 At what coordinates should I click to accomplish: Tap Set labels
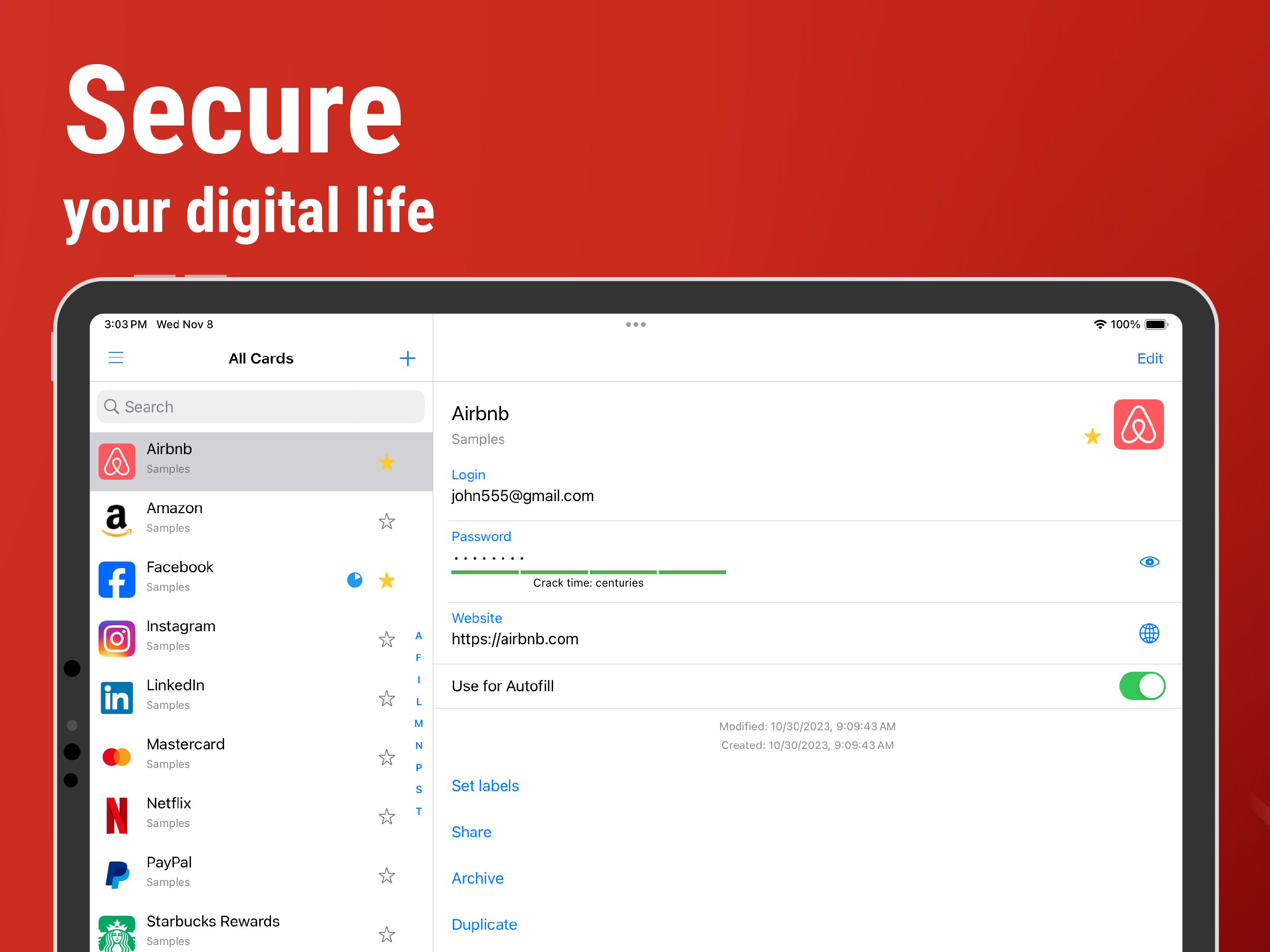pos(485,786)
